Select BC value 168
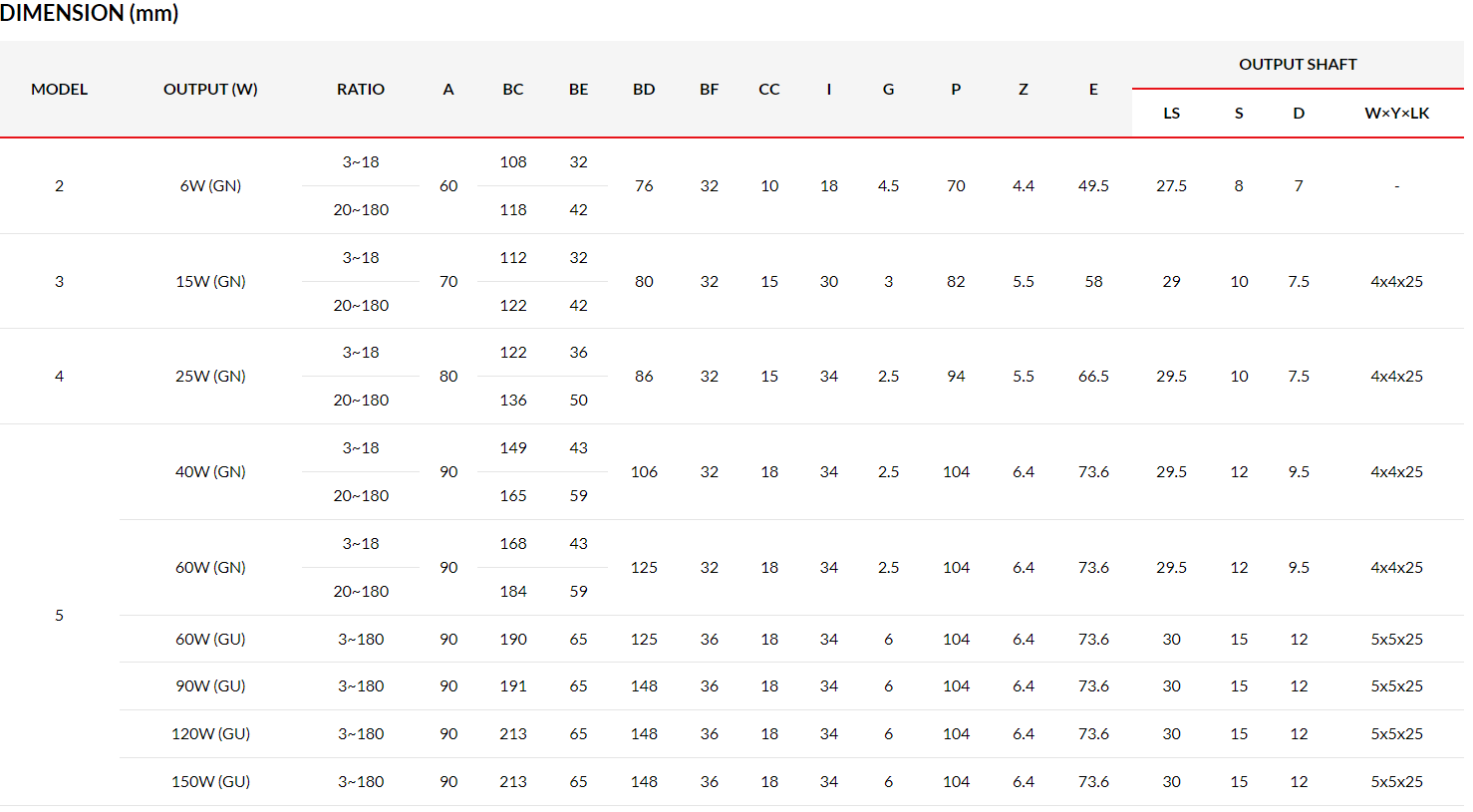The height and width of the screenshot is (812, 1473). coord(513,543)
